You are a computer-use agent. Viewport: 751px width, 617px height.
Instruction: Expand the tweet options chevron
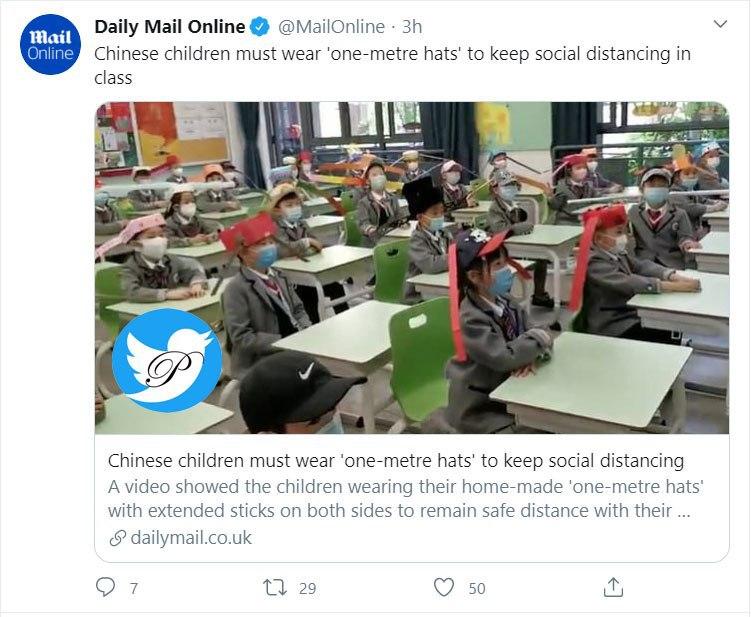point(720,24)
